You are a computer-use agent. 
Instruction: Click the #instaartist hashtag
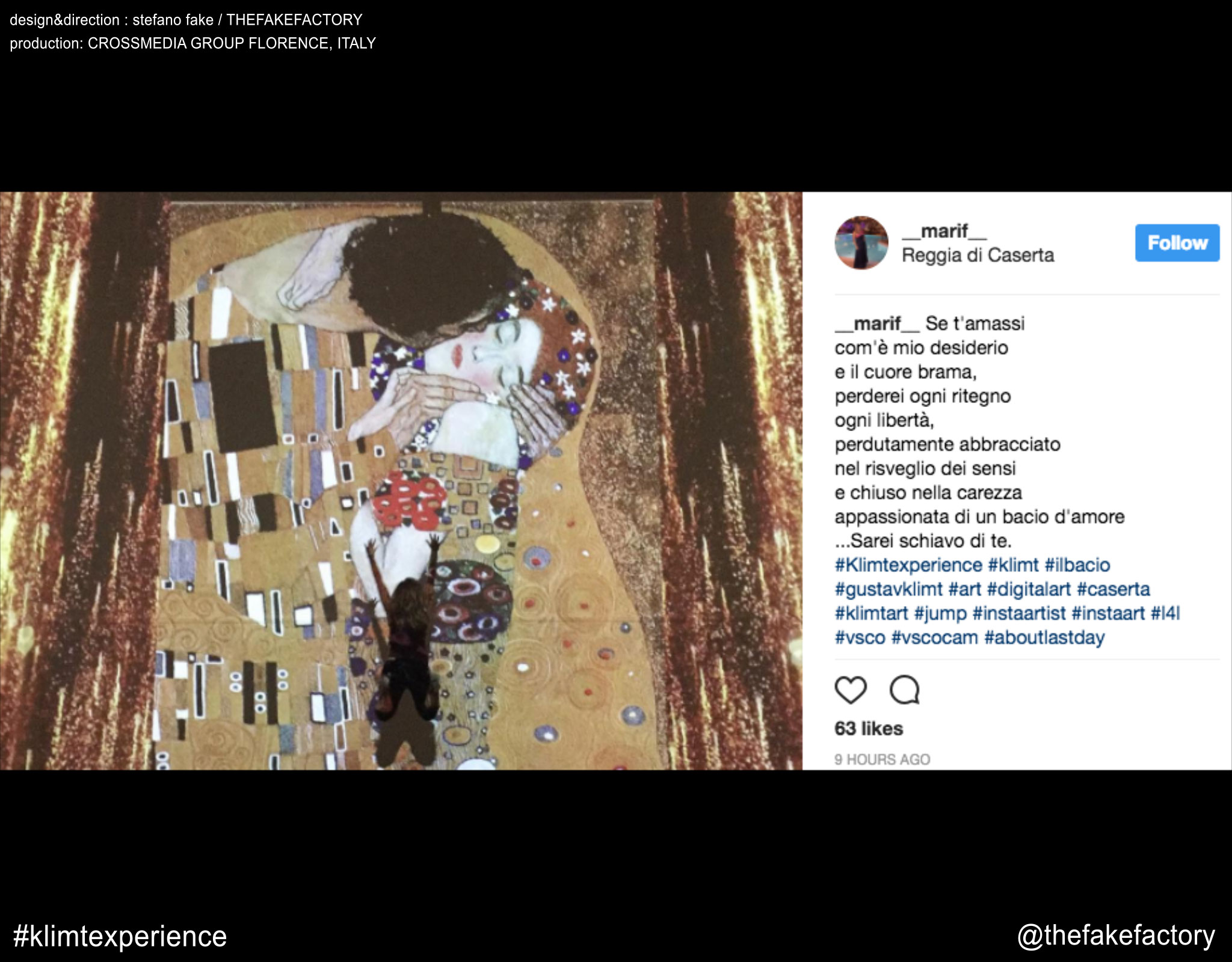click(1019, 613)
